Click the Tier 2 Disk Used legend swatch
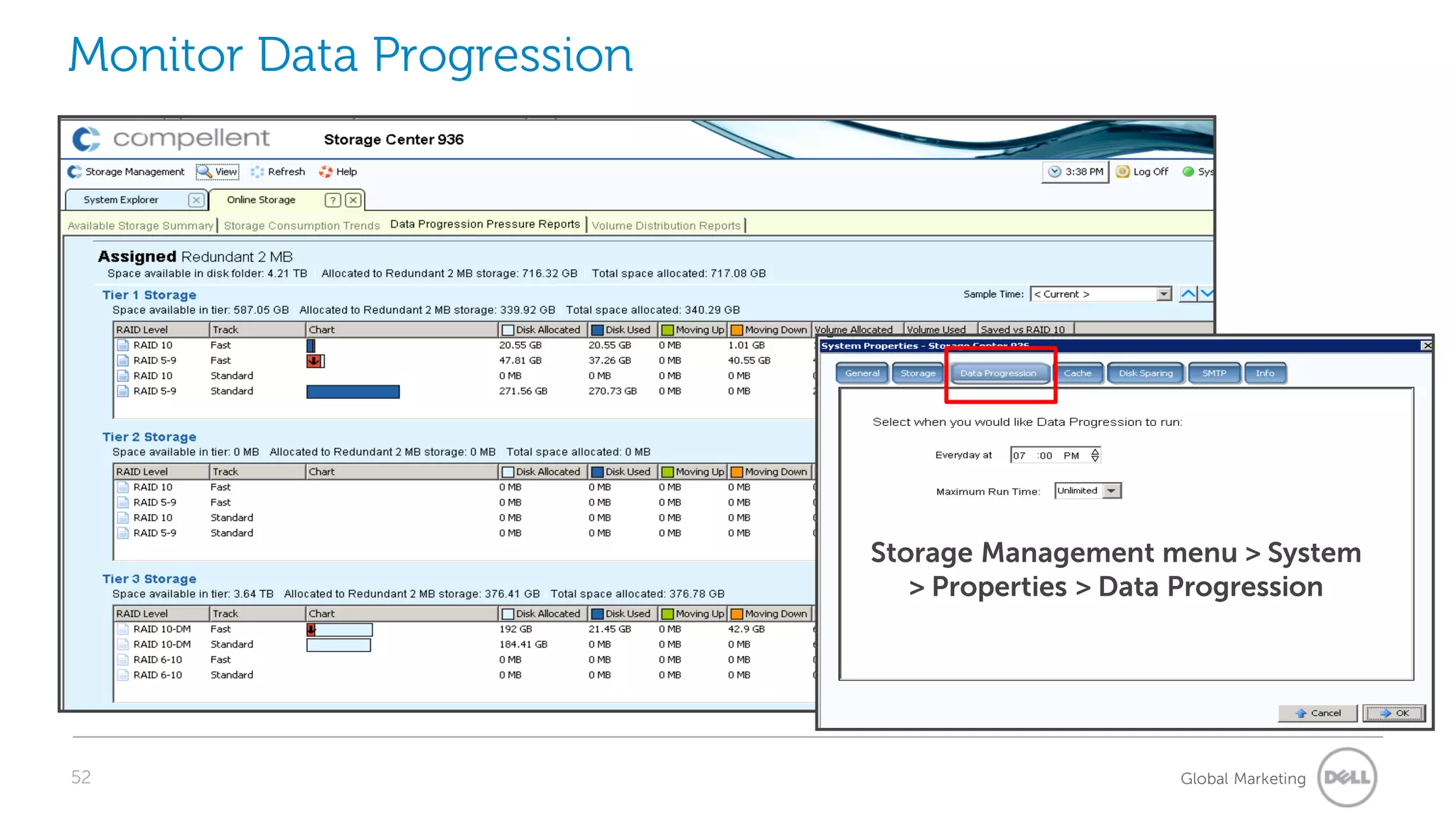 click(x=597, y=472)
